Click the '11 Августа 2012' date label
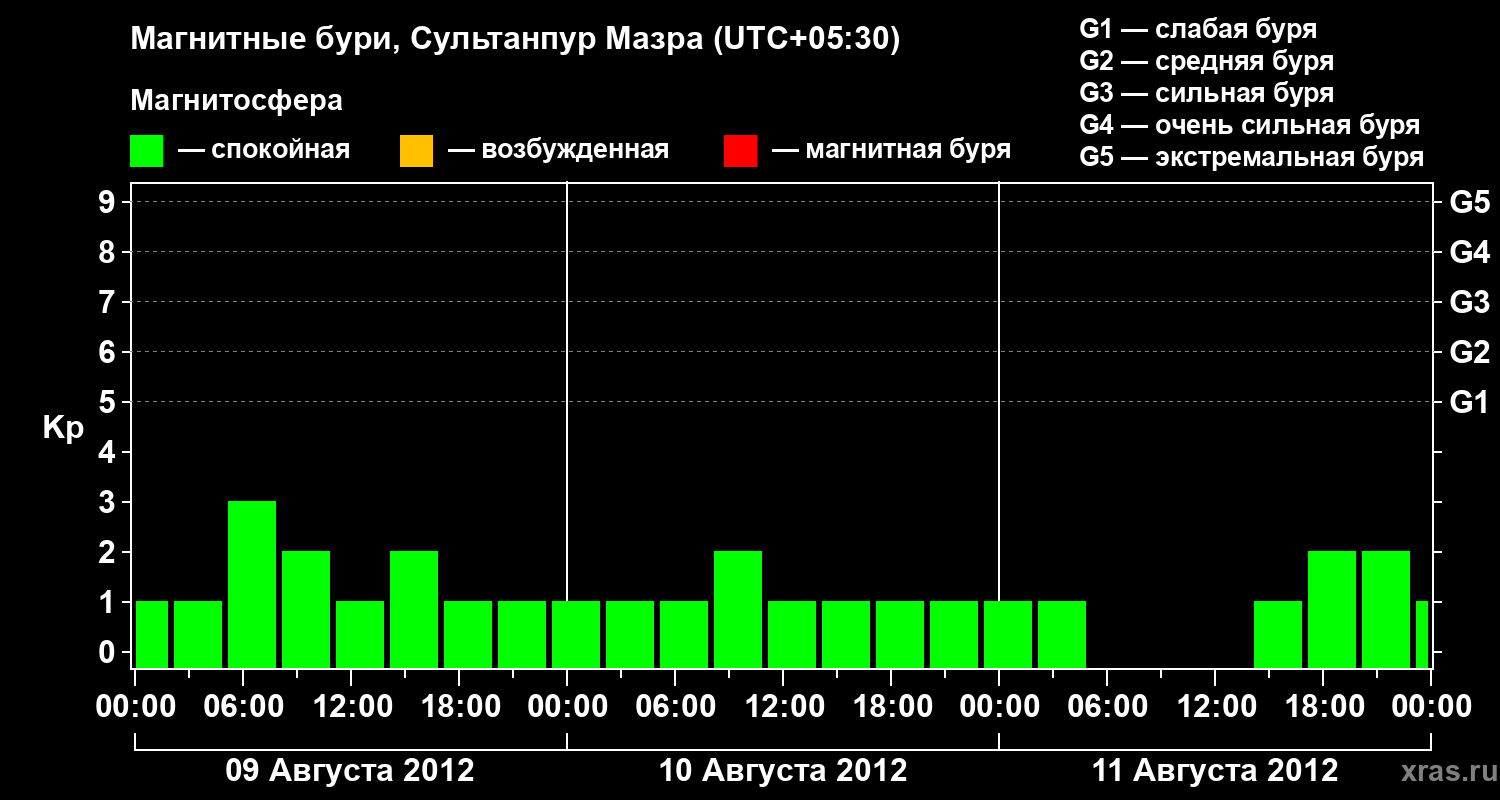This screenshot has height=800, width=1500. coord(1214,771)
